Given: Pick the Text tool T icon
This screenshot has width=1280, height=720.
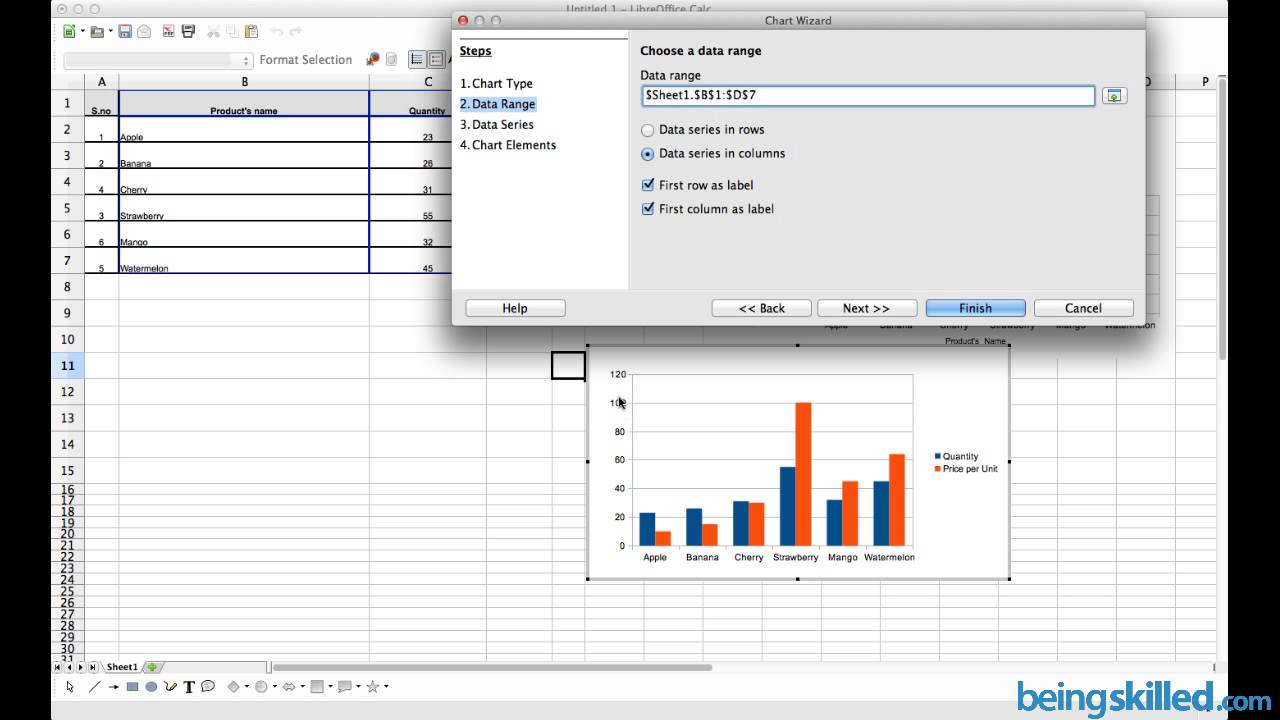Looking at the screenshot, I should 189,686.
